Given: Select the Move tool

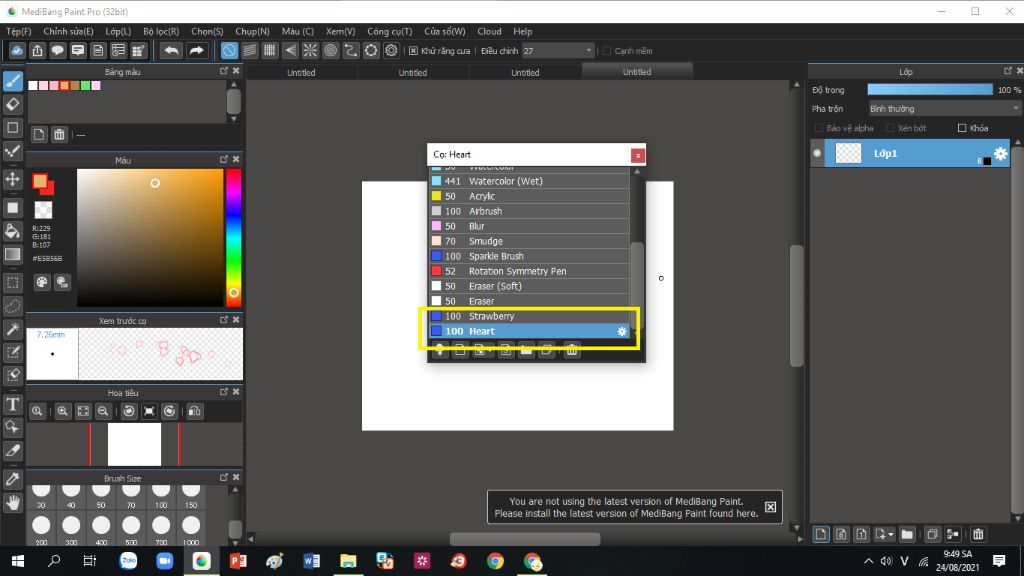Looking at the screenshot, I should pos(13,179).
